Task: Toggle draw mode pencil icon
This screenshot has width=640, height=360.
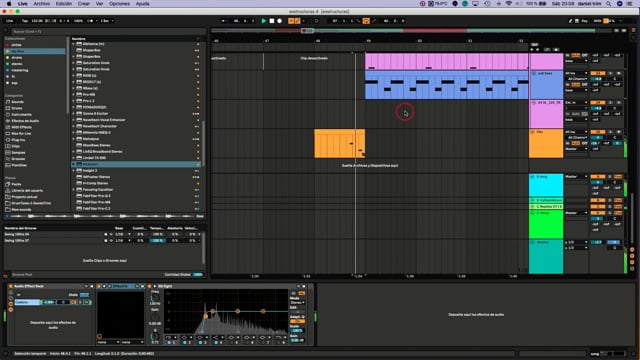Action: (570, 21)
